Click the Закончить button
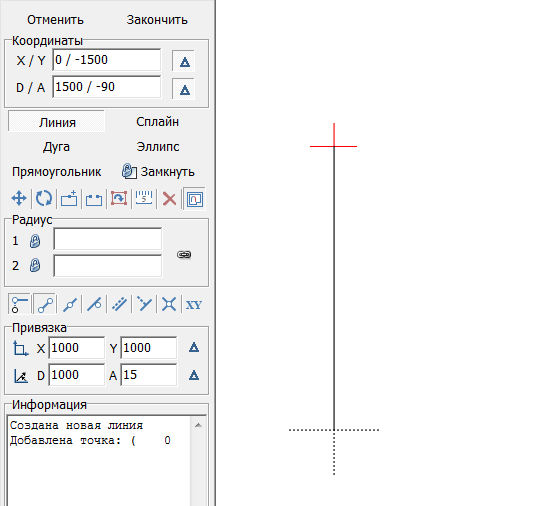546x506 pixels. [x=157, y=20]
